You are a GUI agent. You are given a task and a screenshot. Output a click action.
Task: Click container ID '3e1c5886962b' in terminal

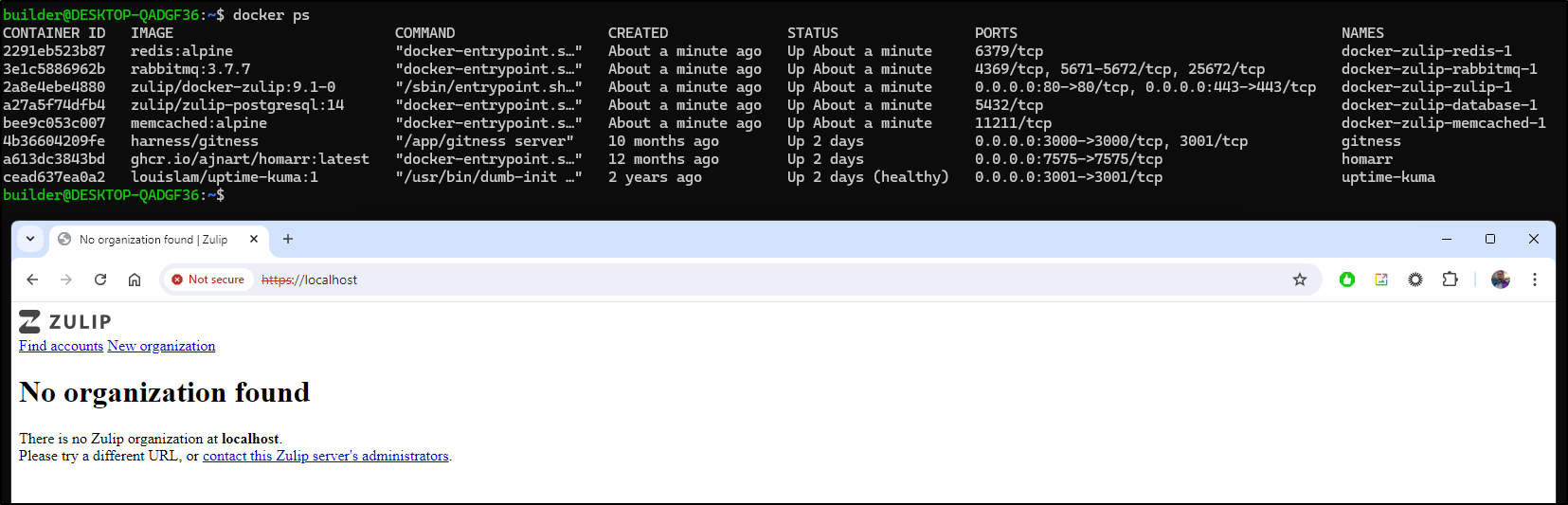(x=54, y=69)
